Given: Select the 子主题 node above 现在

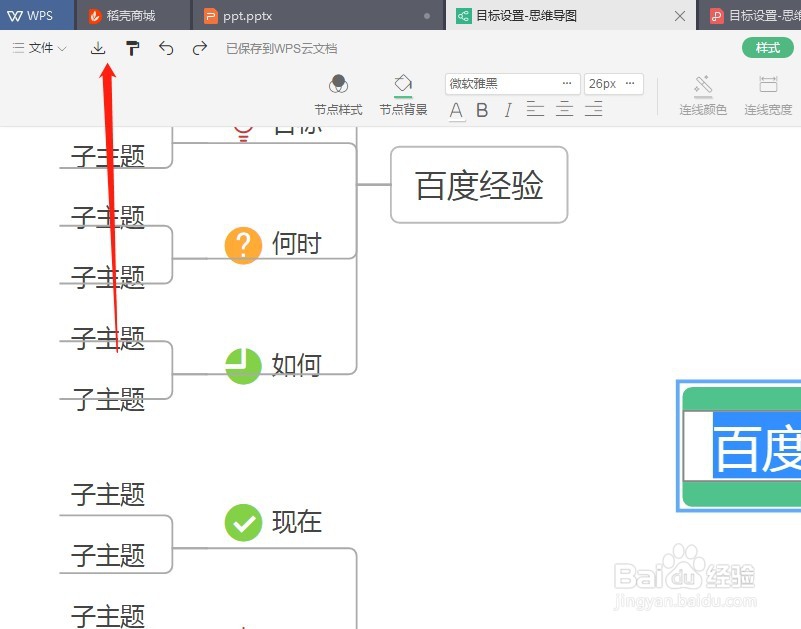Looking at the screenshot, I should [x=108, y=495].
